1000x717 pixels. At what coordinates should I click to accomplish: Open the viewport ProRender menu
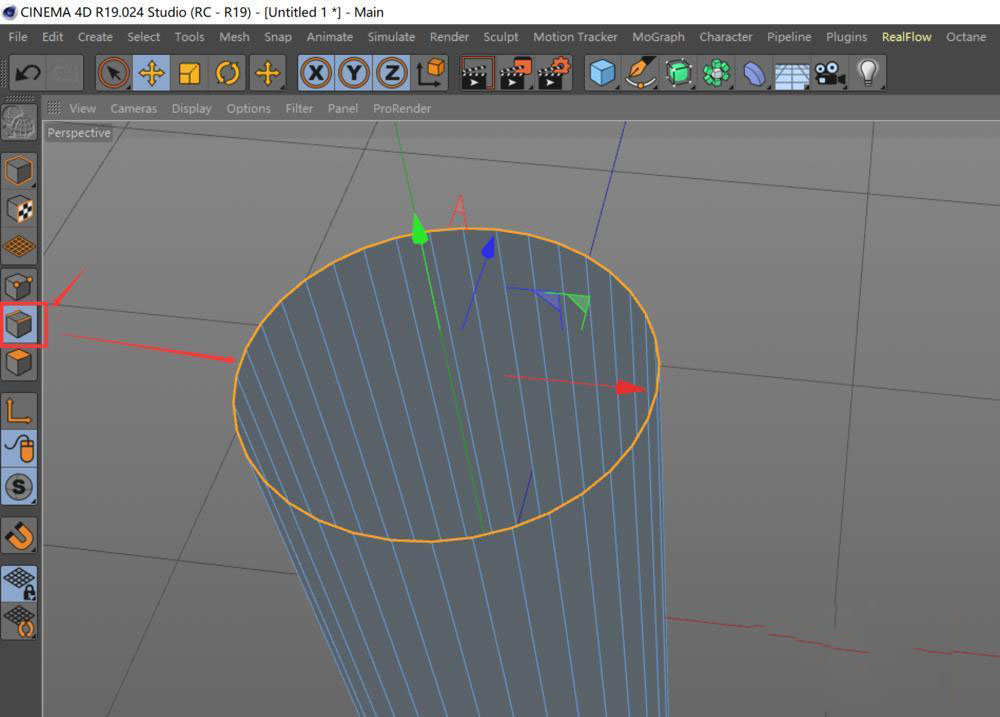tap(402, 108)
